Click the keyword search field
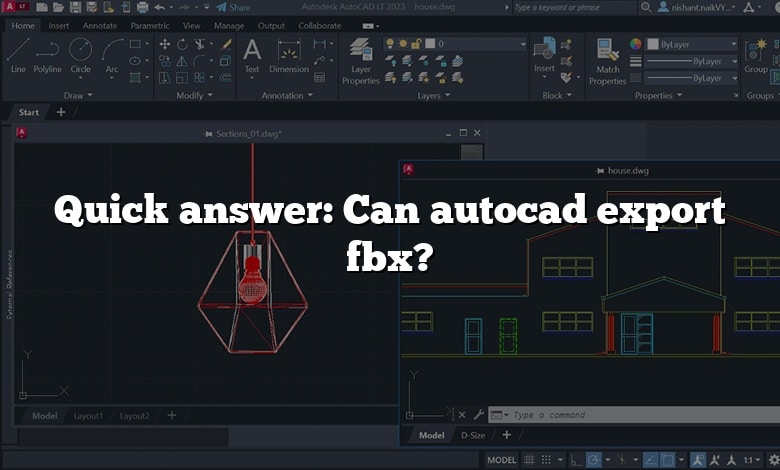780x470 pixels. pos(575,7)
